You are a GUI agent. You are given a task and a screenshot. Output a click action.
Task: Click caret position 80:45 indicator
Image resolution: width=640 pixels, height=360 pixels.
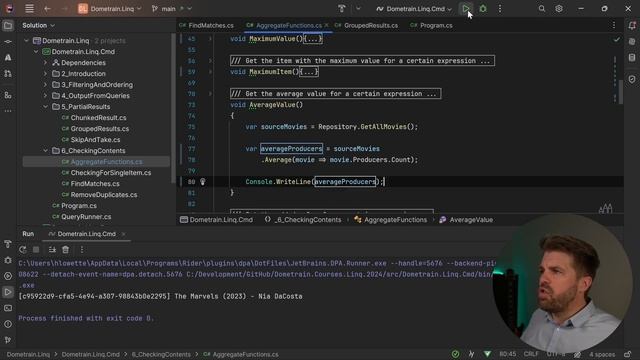(x=508, y=354)
